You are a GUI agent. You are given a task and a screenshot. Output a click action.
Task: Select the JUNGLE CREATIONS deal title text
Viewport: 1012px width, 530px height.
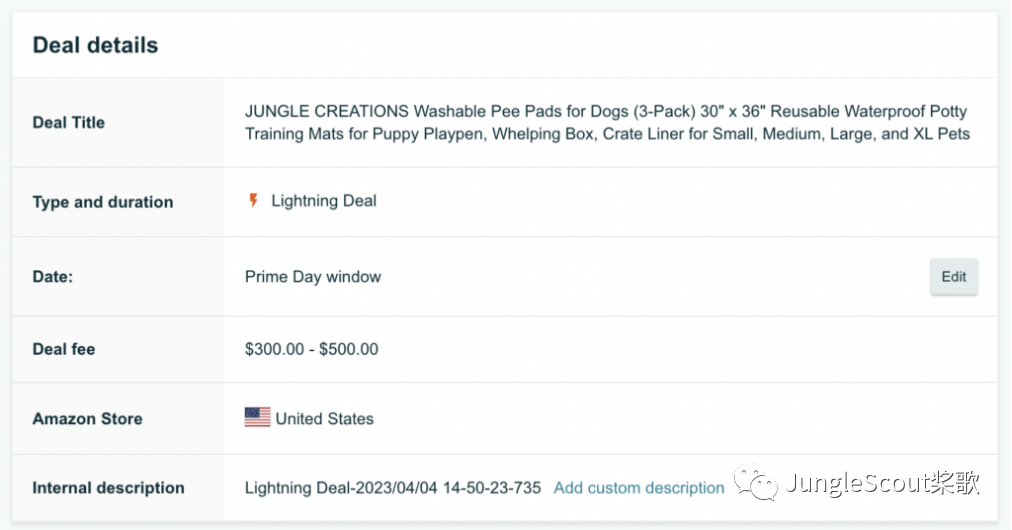click(606, 111)
